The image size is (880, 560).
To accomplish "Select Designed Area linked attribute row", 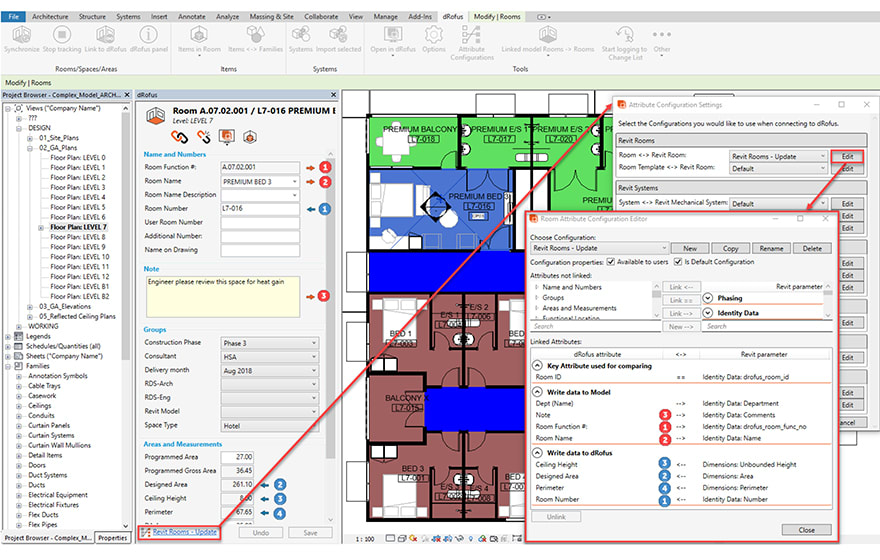I will point(681,476).
